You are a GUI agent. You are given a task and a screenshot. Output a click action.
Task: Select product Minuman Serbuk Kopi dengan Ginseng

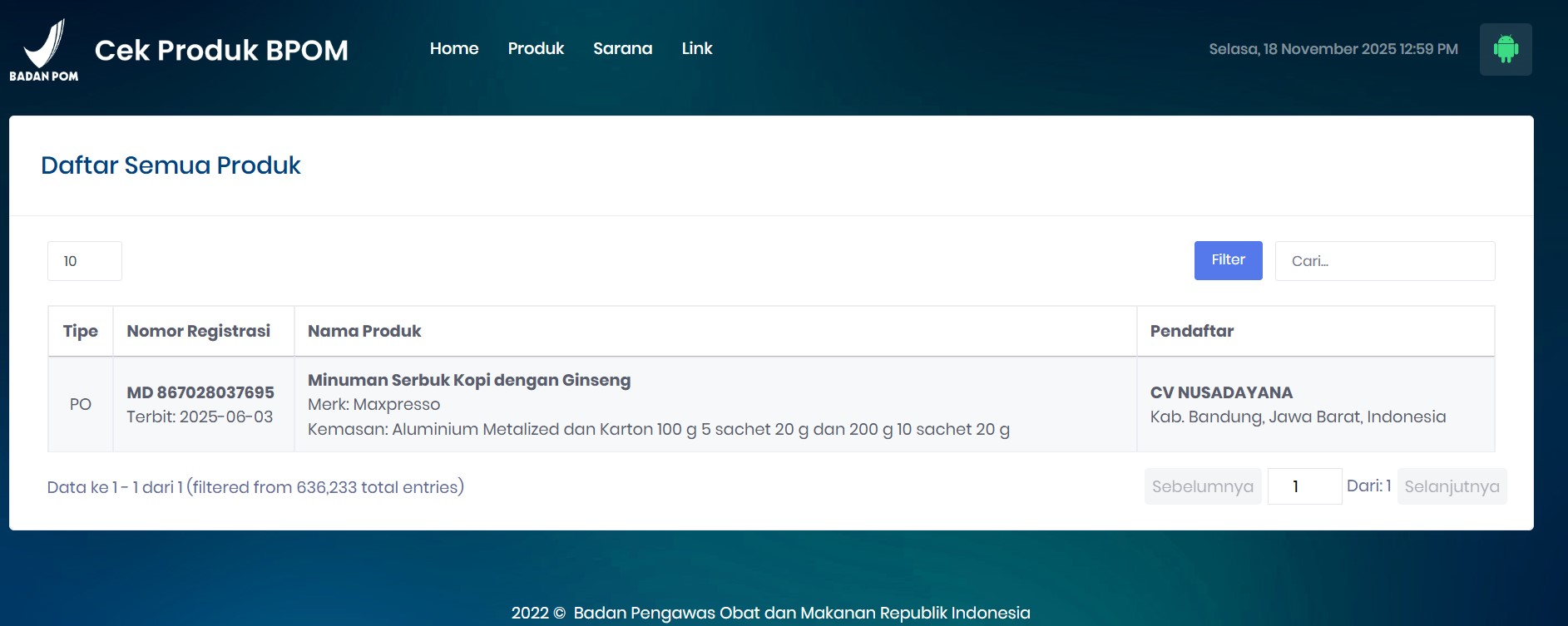point(469,380)
